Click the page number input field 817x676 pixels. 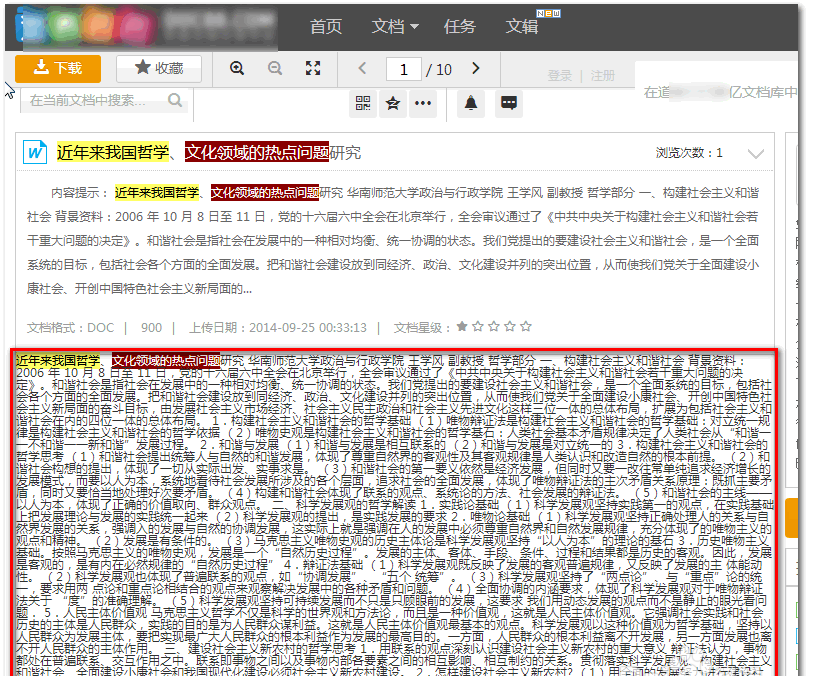point(404,69)
